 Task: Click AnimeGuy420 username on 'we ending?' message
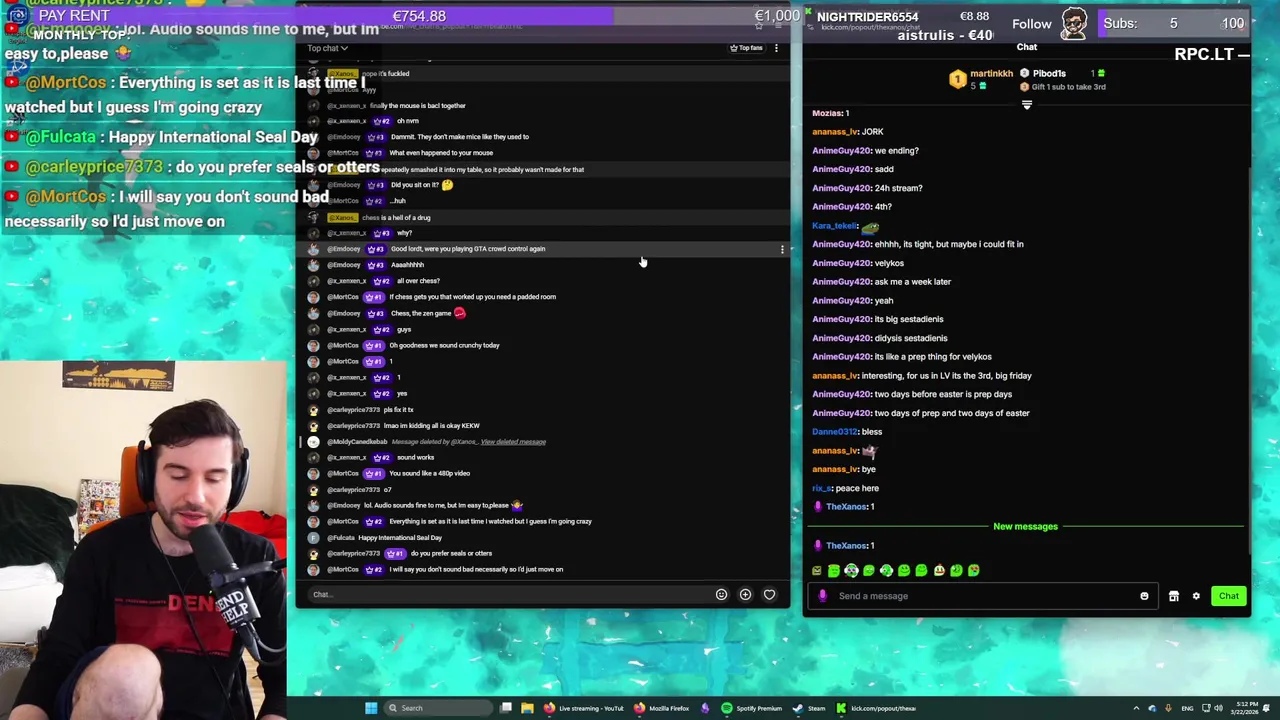tap(842, 151)
